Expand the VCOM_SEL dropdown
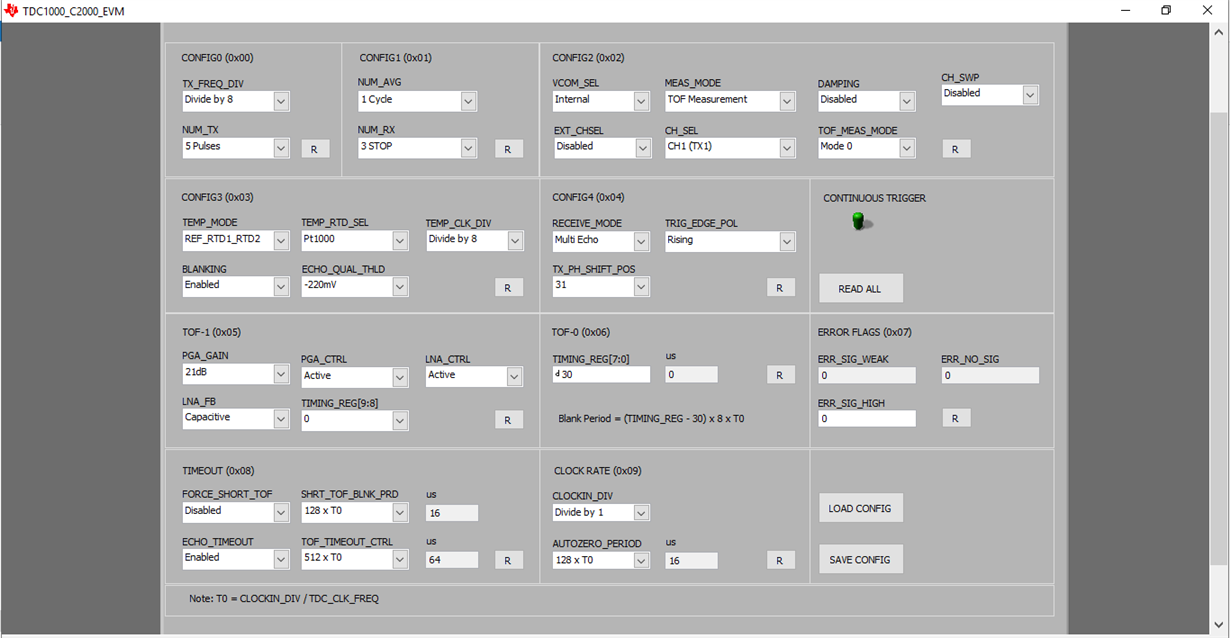The height and width of the screenshot is (638, 1230). pos(602,101)
